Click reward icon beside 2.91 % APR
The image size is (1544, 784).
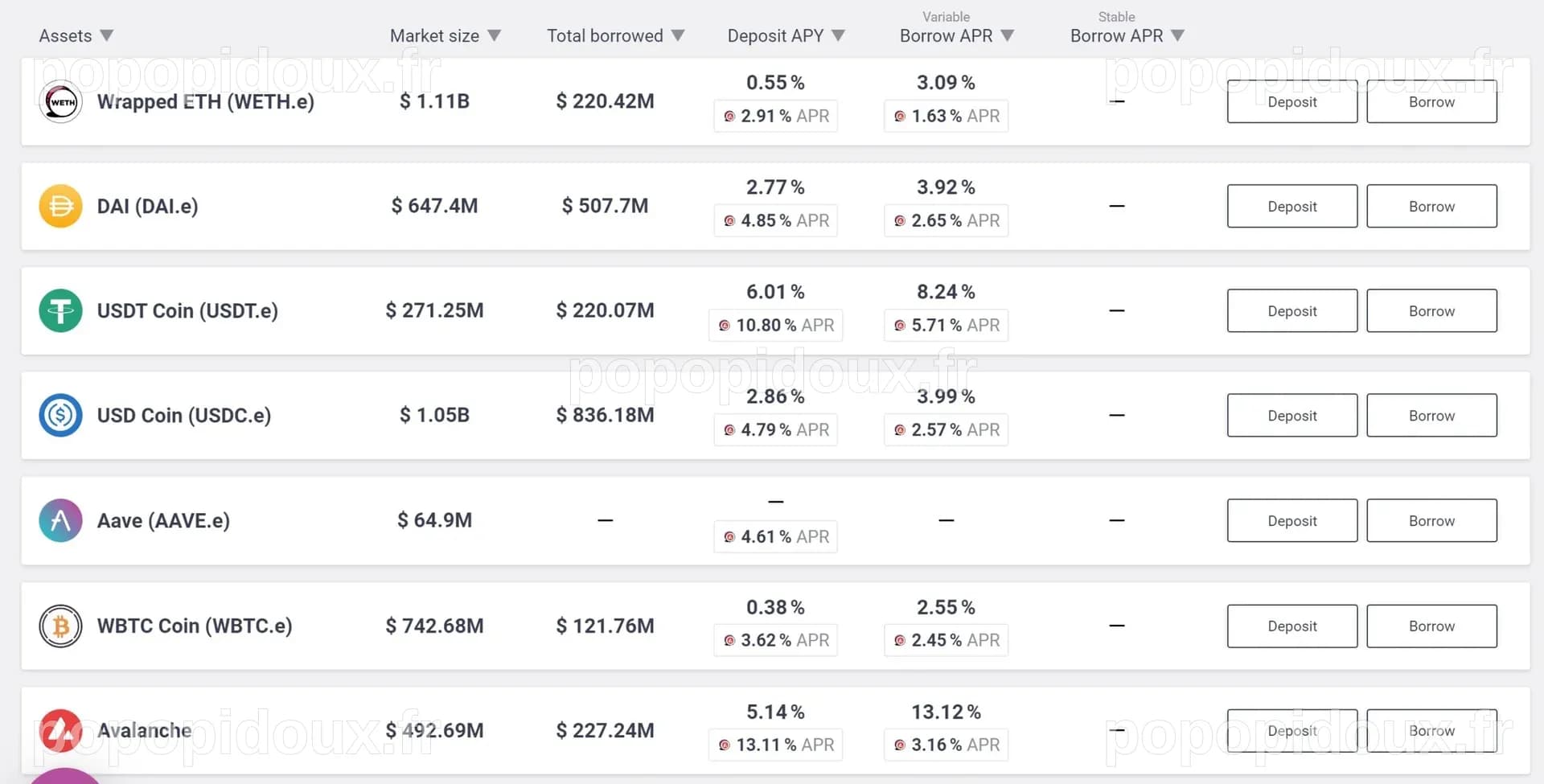click(x=729, y=117)
